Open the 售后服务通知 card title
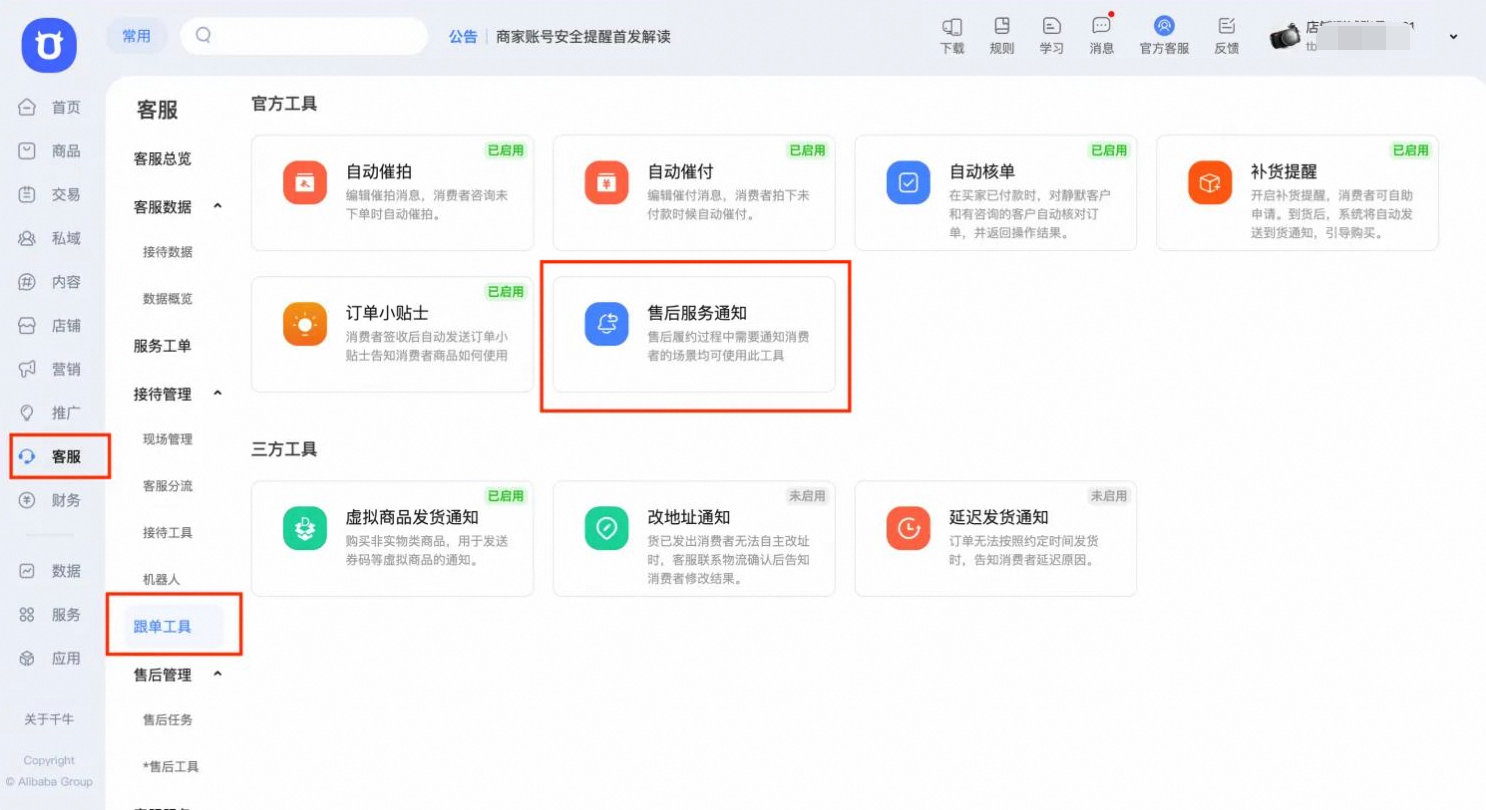The width and height of the screenshot is (1486, 810). [697, 313]
